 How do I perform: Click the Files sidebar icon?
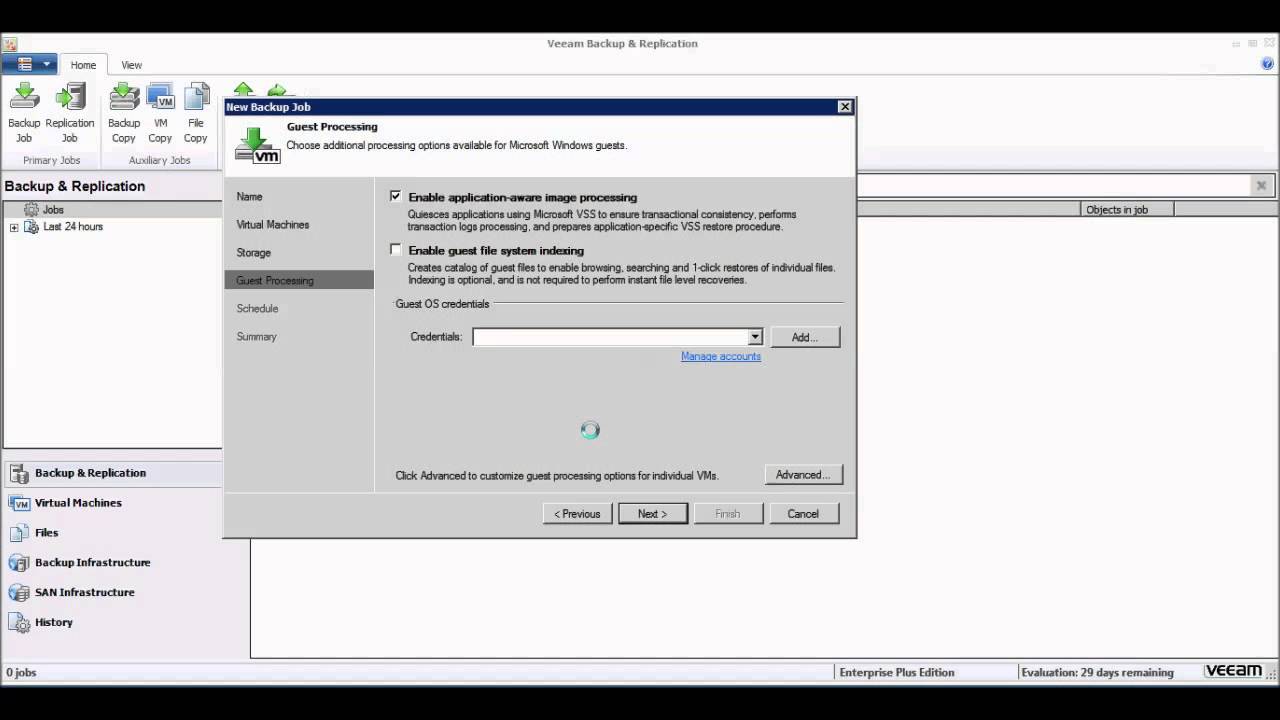19,533
